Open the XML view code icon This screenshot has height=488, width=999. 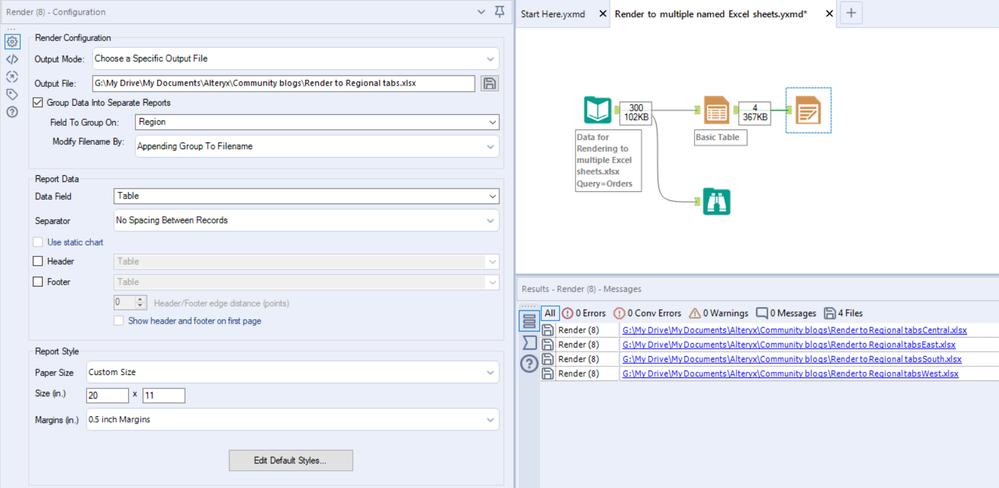tap(11, 59)
